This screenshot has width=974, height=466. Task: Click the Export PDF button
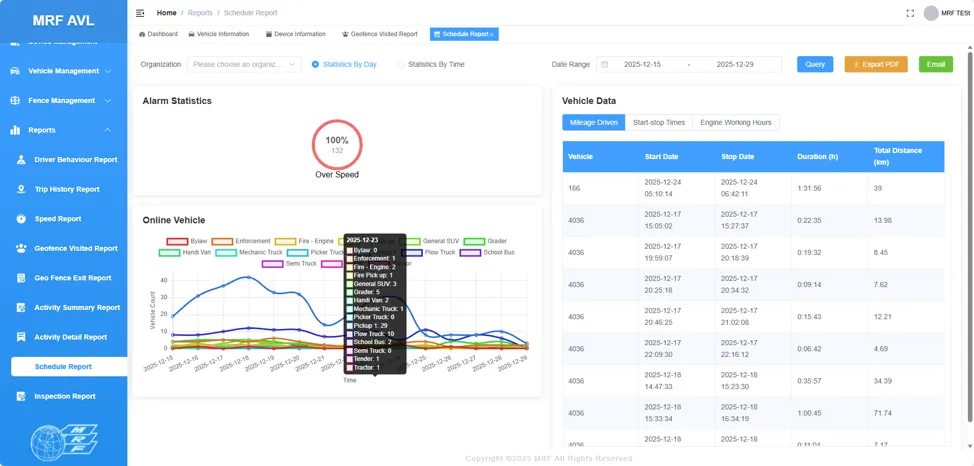click(x=876, y=65)
